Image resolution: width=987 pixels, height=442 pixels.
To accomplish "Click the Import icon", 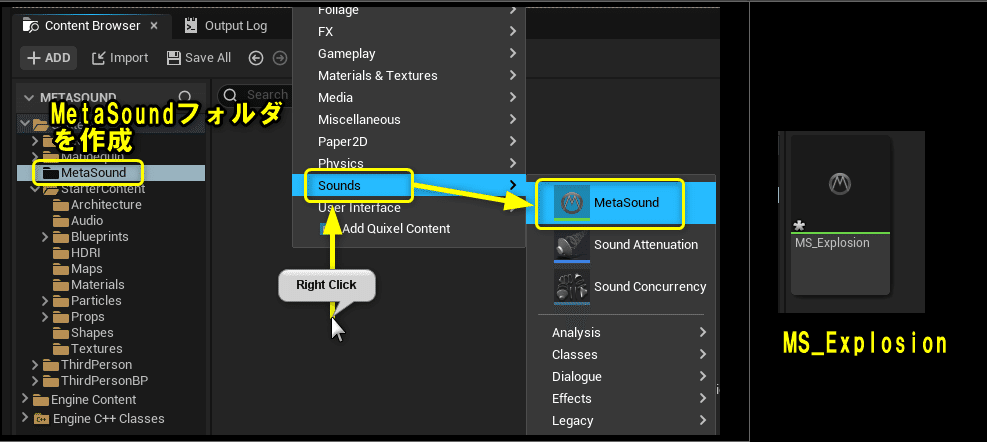I will pos(98,58).
